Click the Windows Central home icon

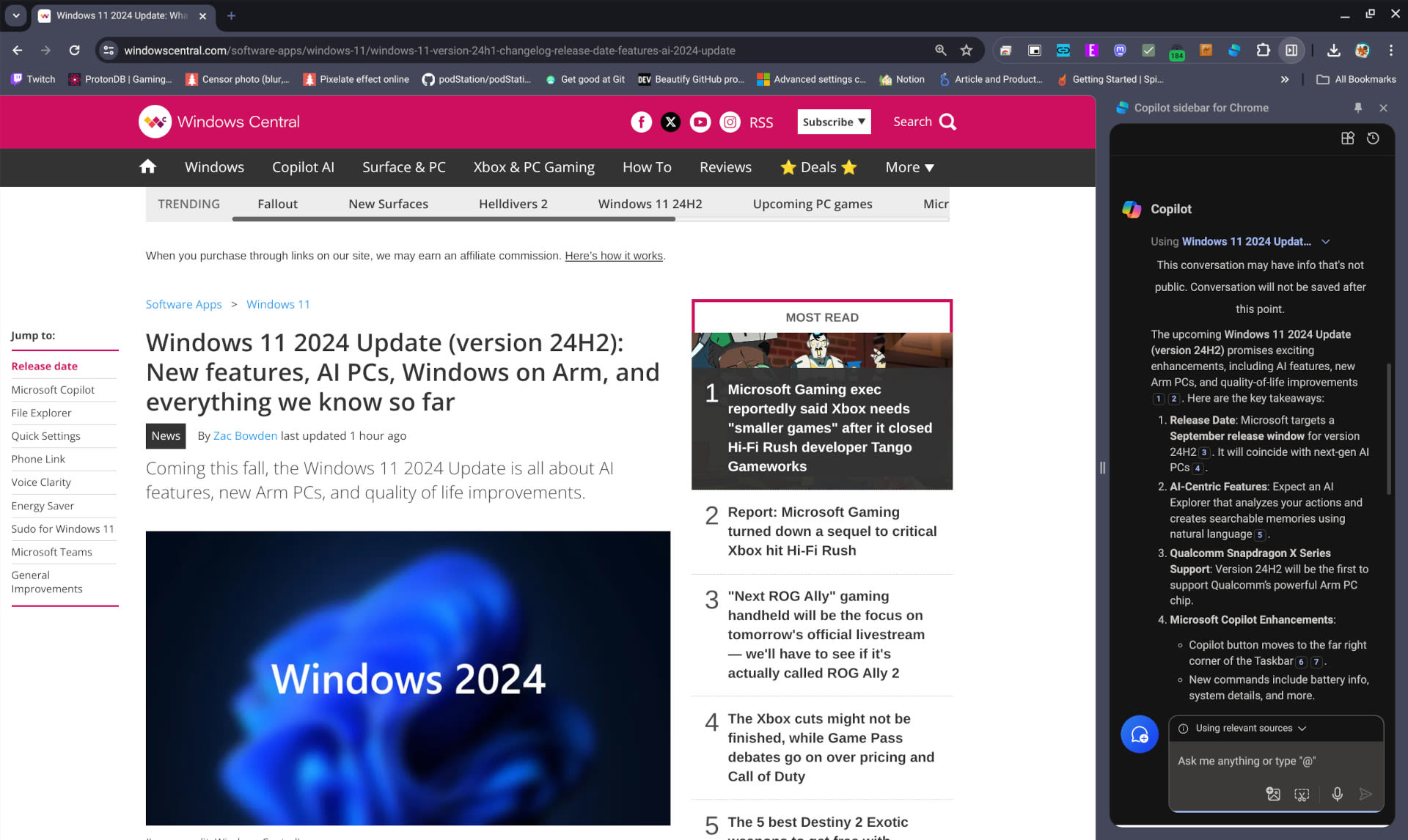coord(149,168)
